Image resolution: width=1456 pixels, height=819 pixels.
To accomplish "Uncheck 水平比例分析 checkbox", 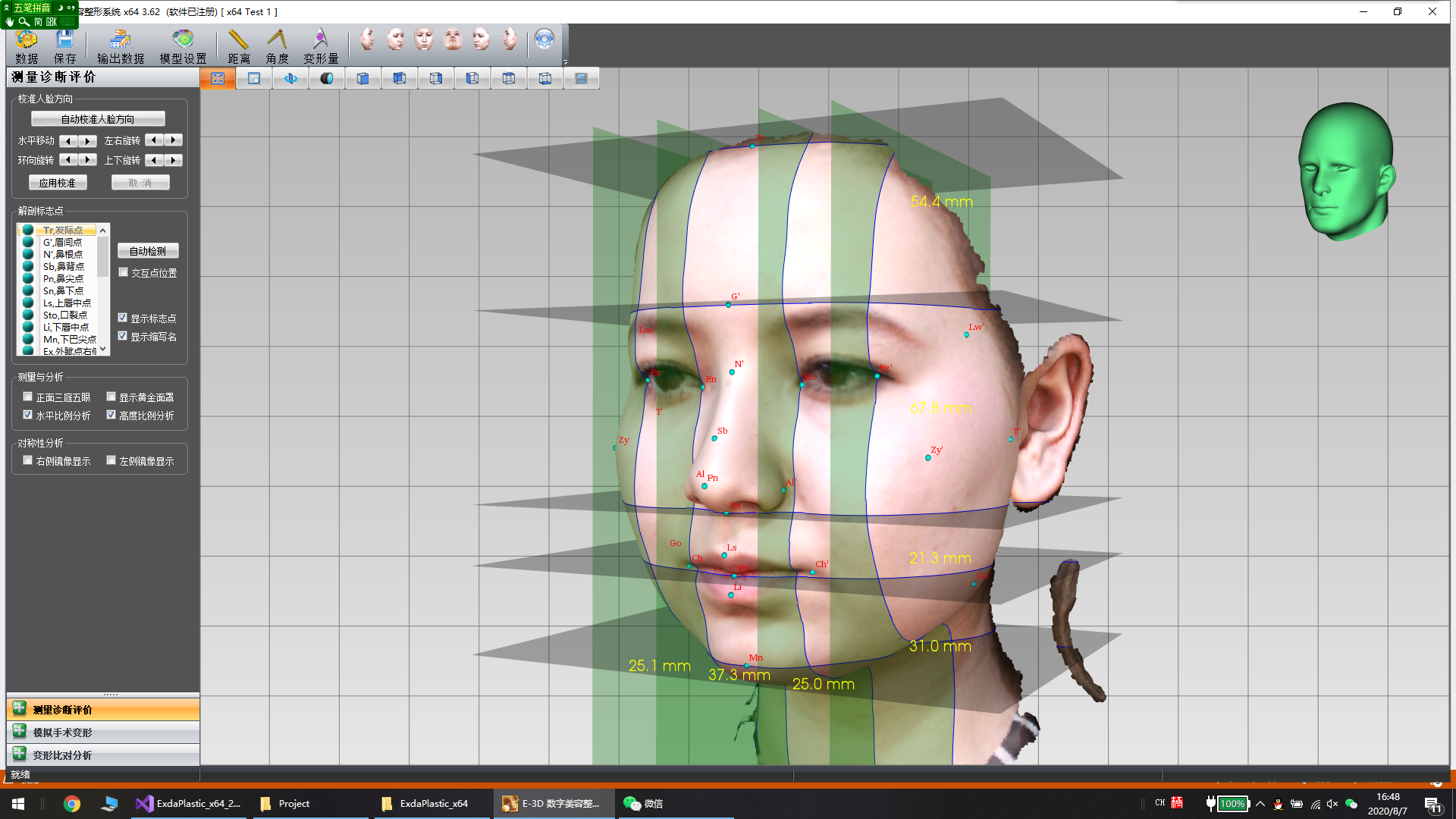I will [x=28, y=415].
